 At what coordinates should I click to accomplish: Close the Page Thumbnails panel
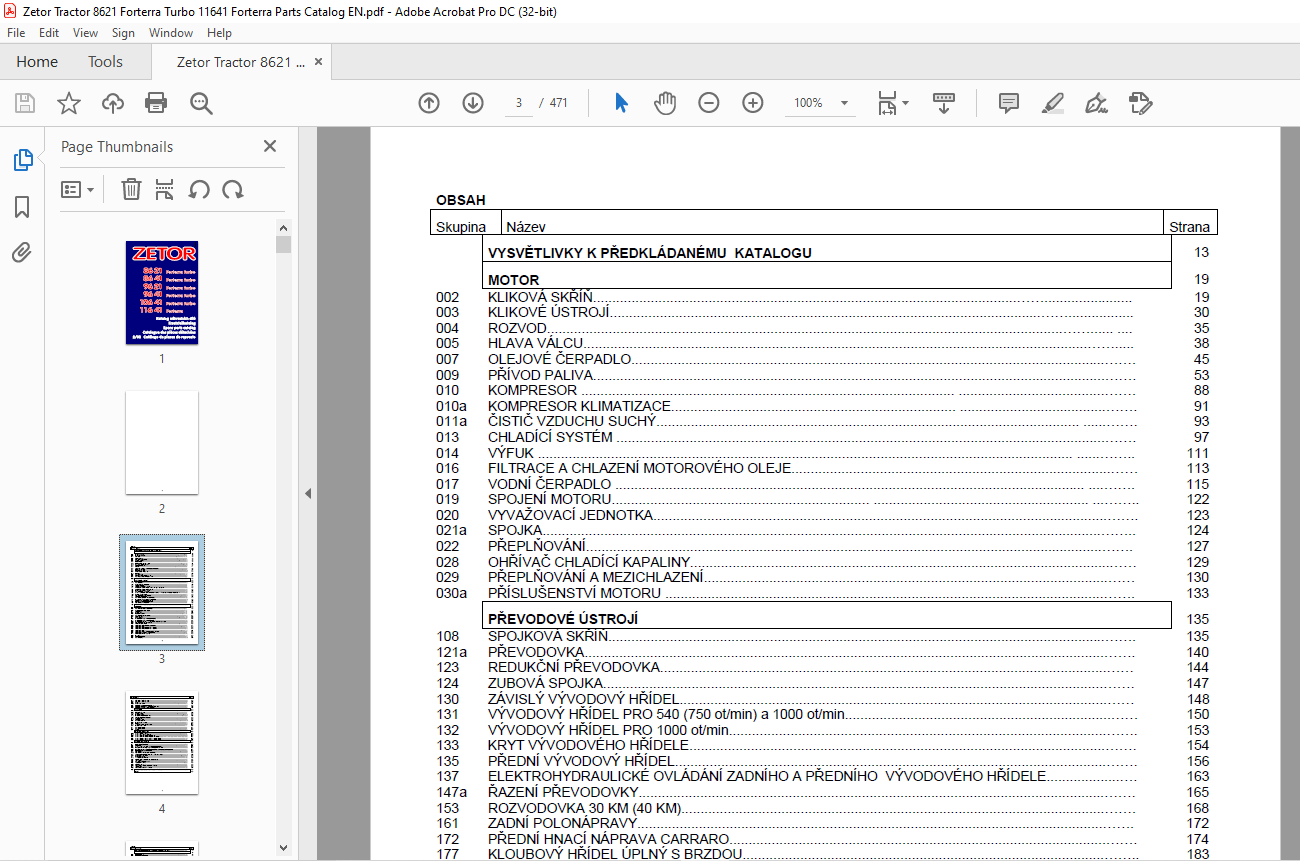[270, 146]
